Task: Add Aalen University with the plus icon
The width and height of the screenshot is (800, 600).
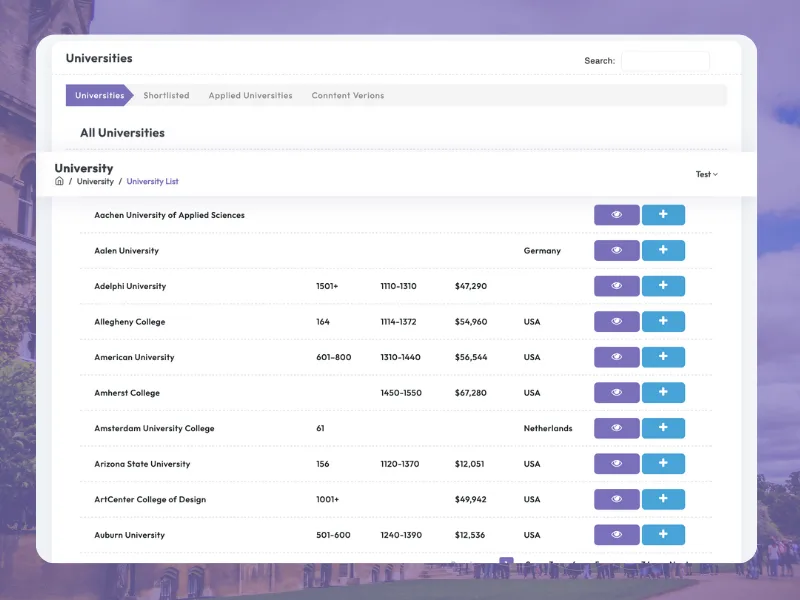Action: point(663,251)
